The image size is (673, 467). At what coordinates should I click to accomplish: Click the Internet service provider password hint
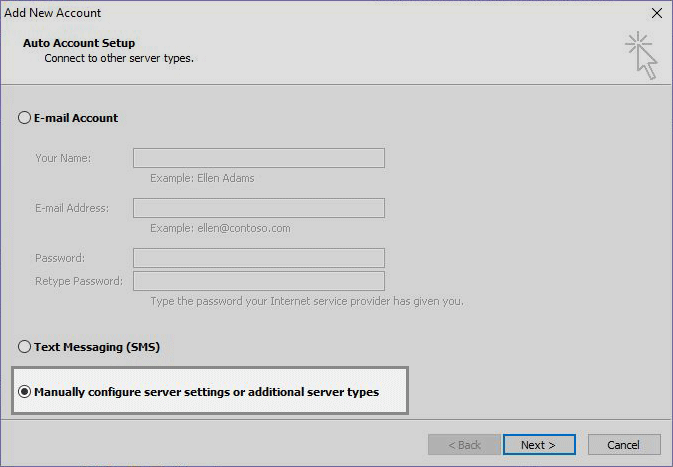pyautogui.click(x=306, y=301)
